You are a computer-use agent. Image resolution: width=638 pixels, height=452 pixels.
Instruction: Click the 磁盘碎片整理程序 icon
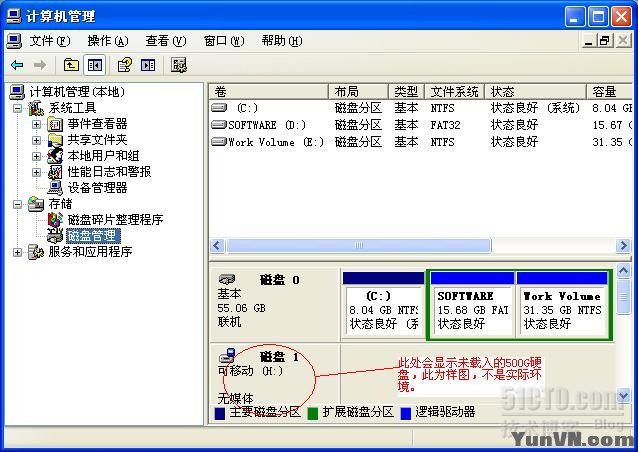coord(55,220)
